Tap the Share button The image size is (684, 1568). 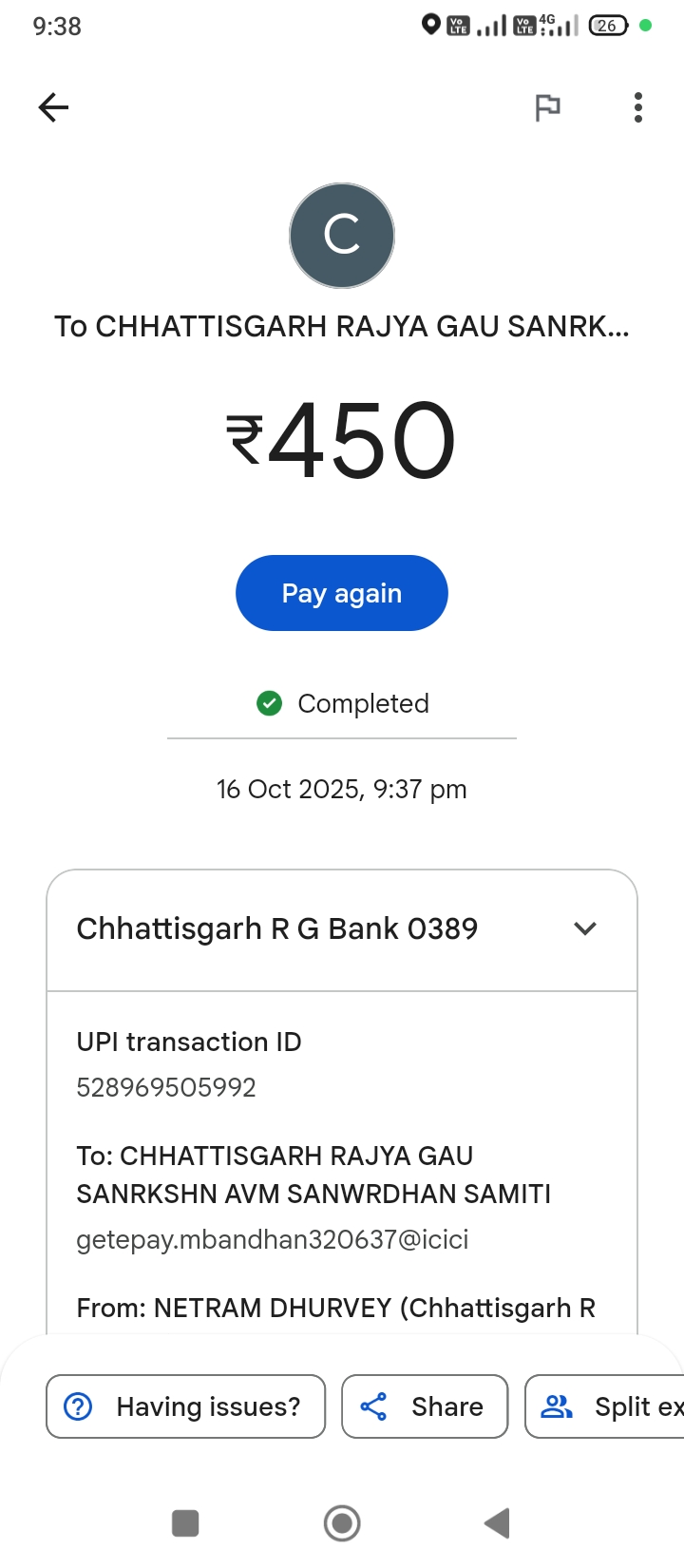pyautogui.click(x=425, y=1406)
